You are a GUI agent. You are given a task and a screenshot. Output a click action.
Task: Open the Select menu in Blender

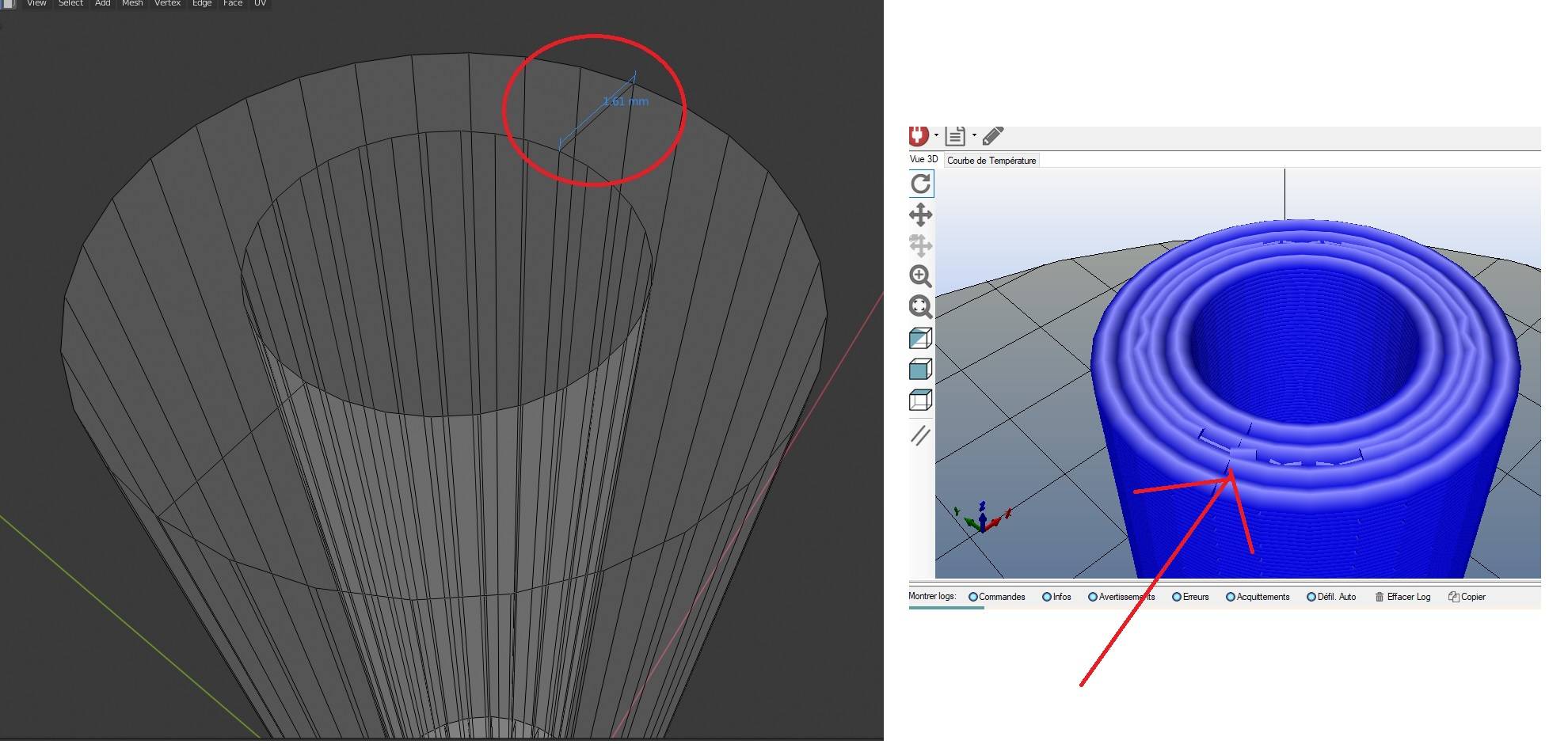coord(70,4)
